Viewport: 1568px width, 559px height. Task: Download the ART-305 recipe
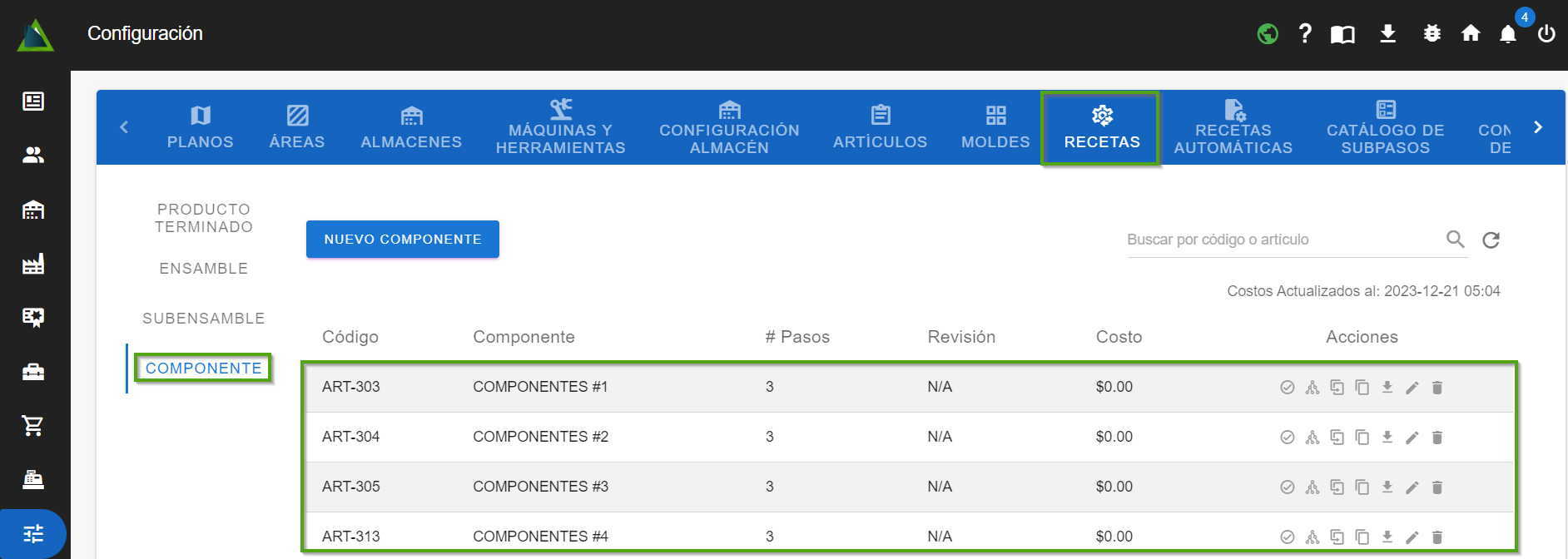point(1387,487)
